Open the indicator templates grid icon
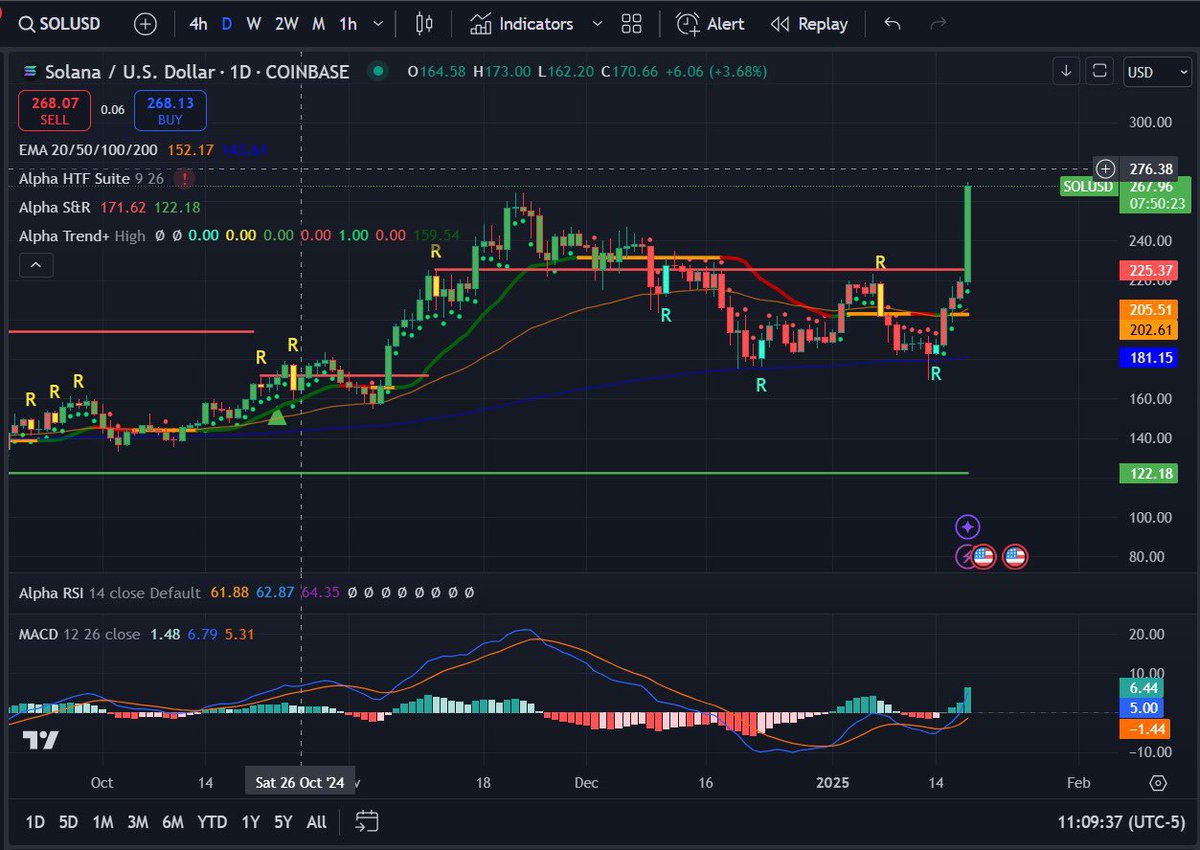 (631, 24)
